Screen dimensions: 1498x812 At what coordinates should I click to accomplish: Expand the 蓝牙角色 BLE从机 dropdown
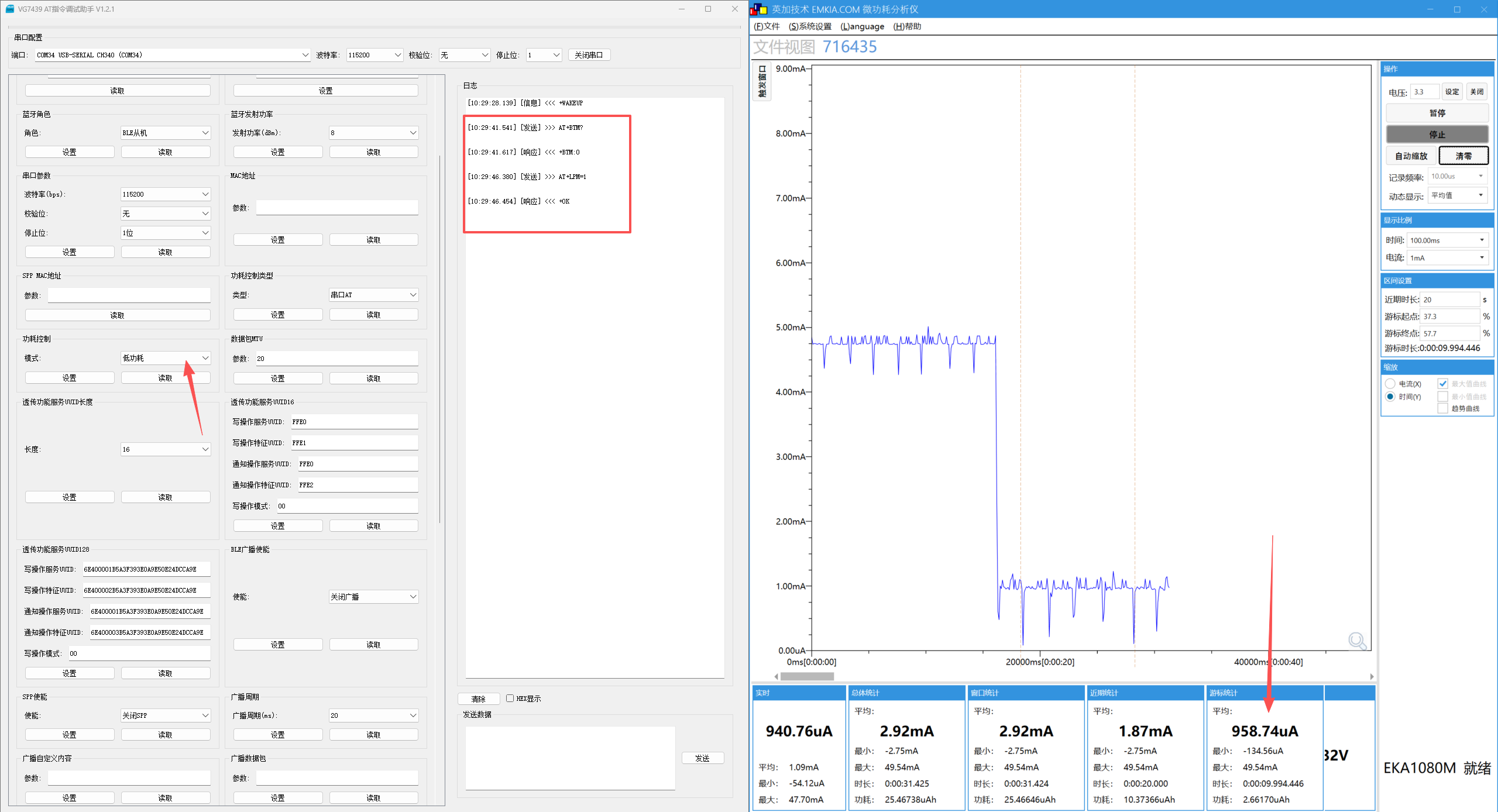tap(166, 133)
